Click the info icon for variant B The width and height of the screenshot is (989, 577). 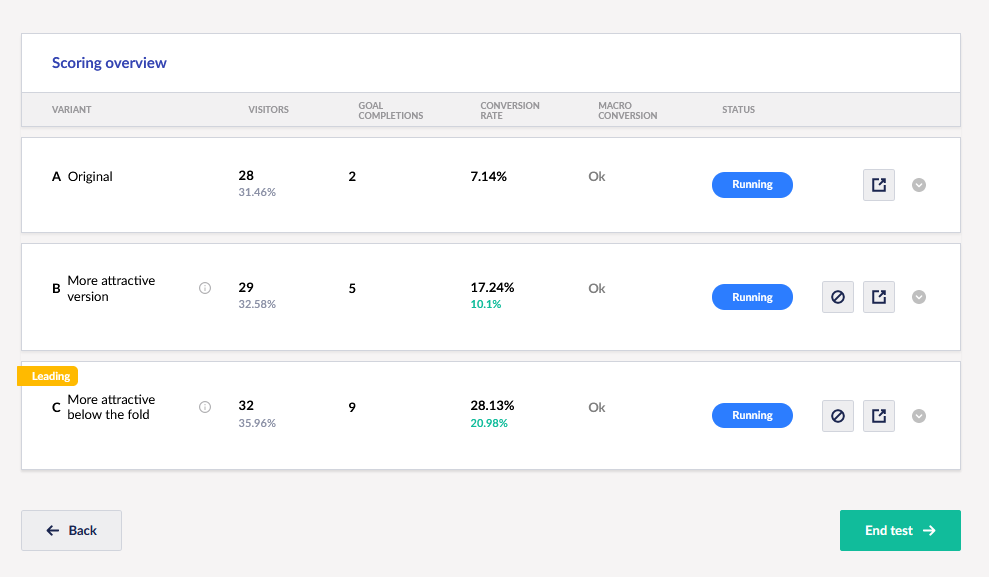[x=204, y=287]
